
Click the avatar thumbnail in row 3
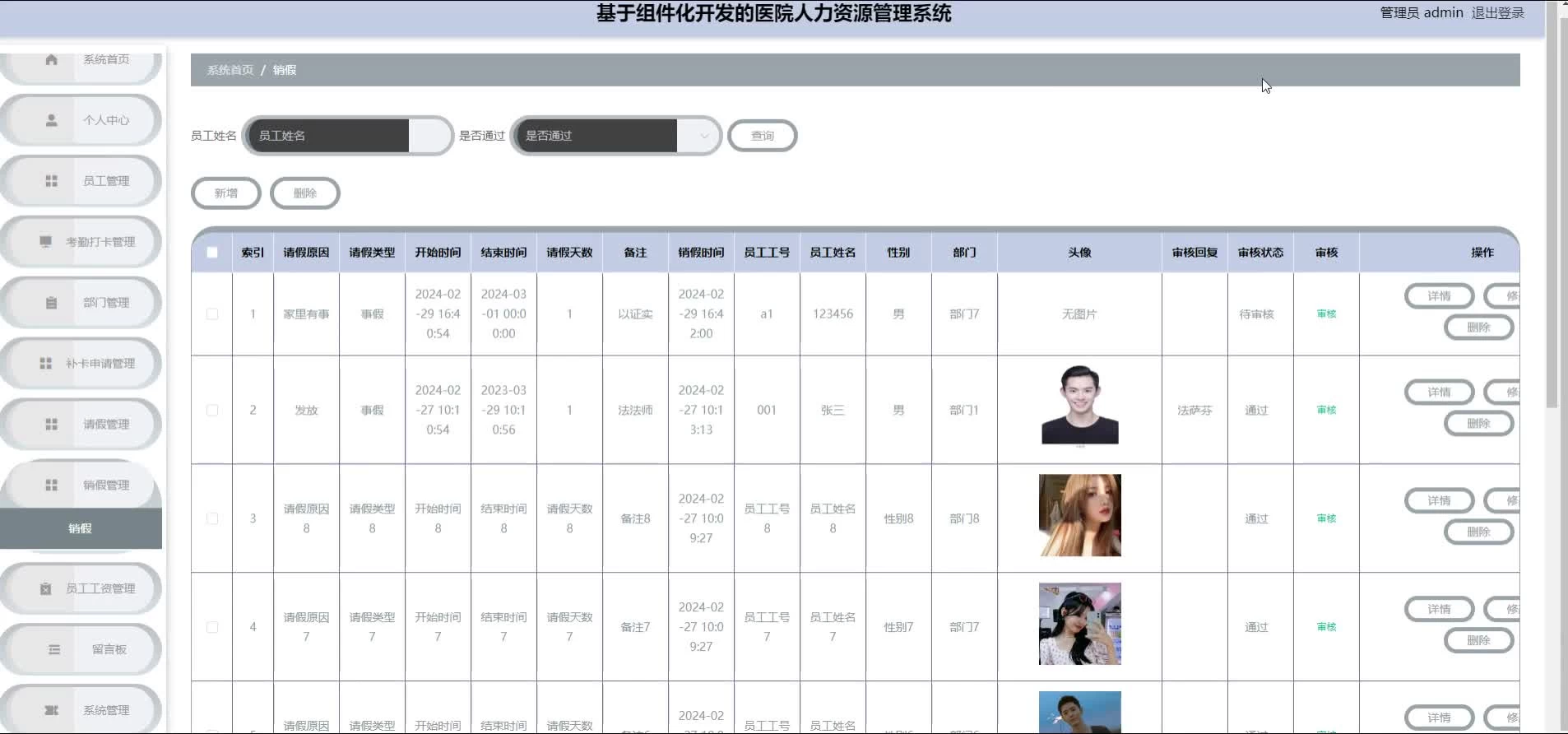tap(1079, 515)
